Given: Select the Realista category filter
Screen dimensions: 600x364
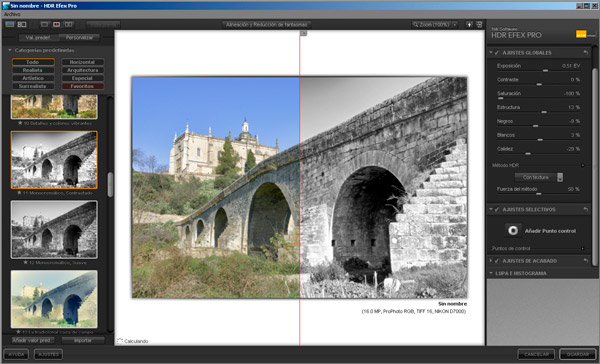Looking at the screenshot, I should (33, 70).
